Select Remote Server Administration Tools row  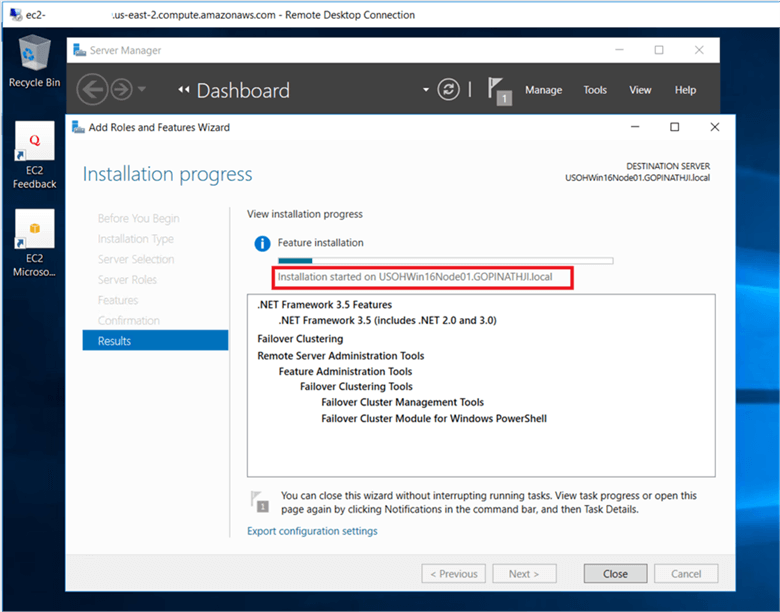click(x=341, y=356)
